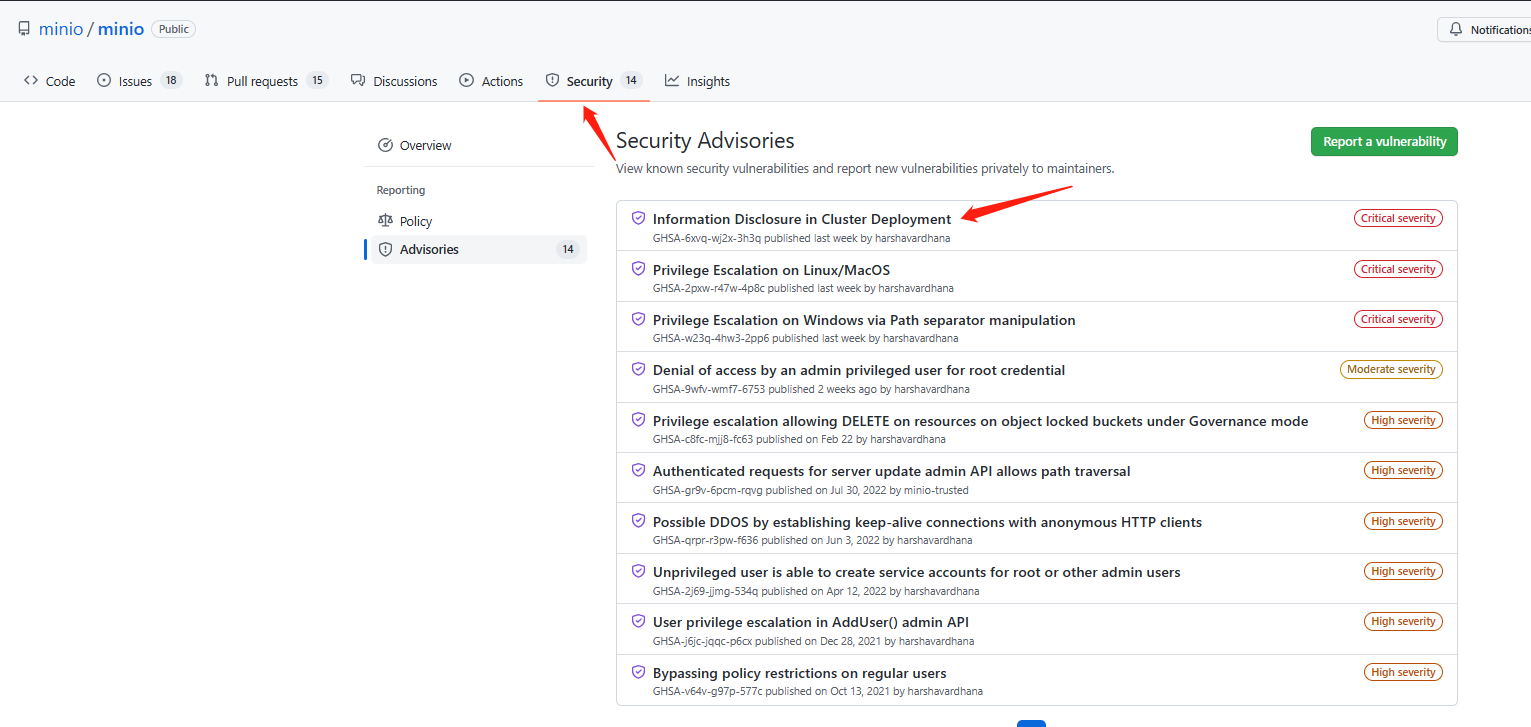Click shield icon beside Possible DDOS advisory

[638, 521]
